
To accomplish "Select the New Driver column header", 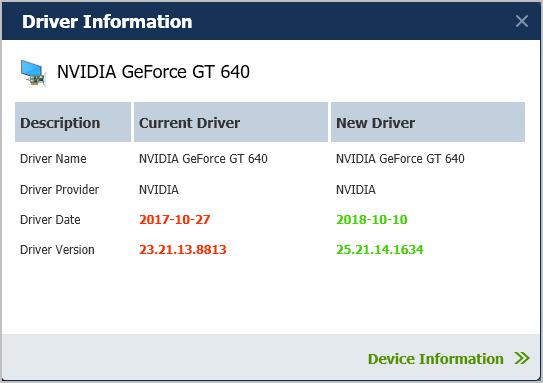I will coord(428,122).
